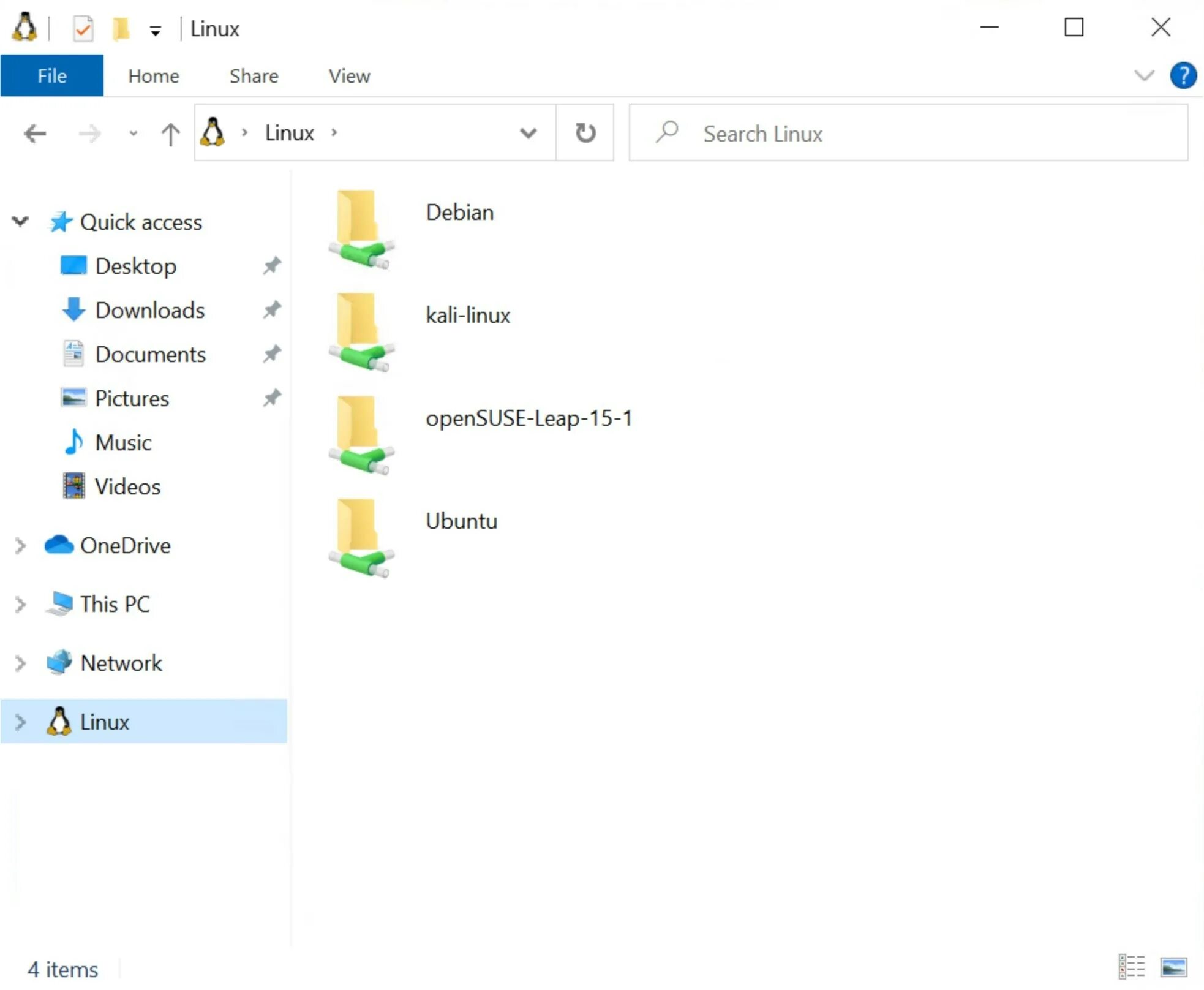Unpin Downloads using its pin icon
Viewport: 1204px width, 990px height.
pos(272,310)
